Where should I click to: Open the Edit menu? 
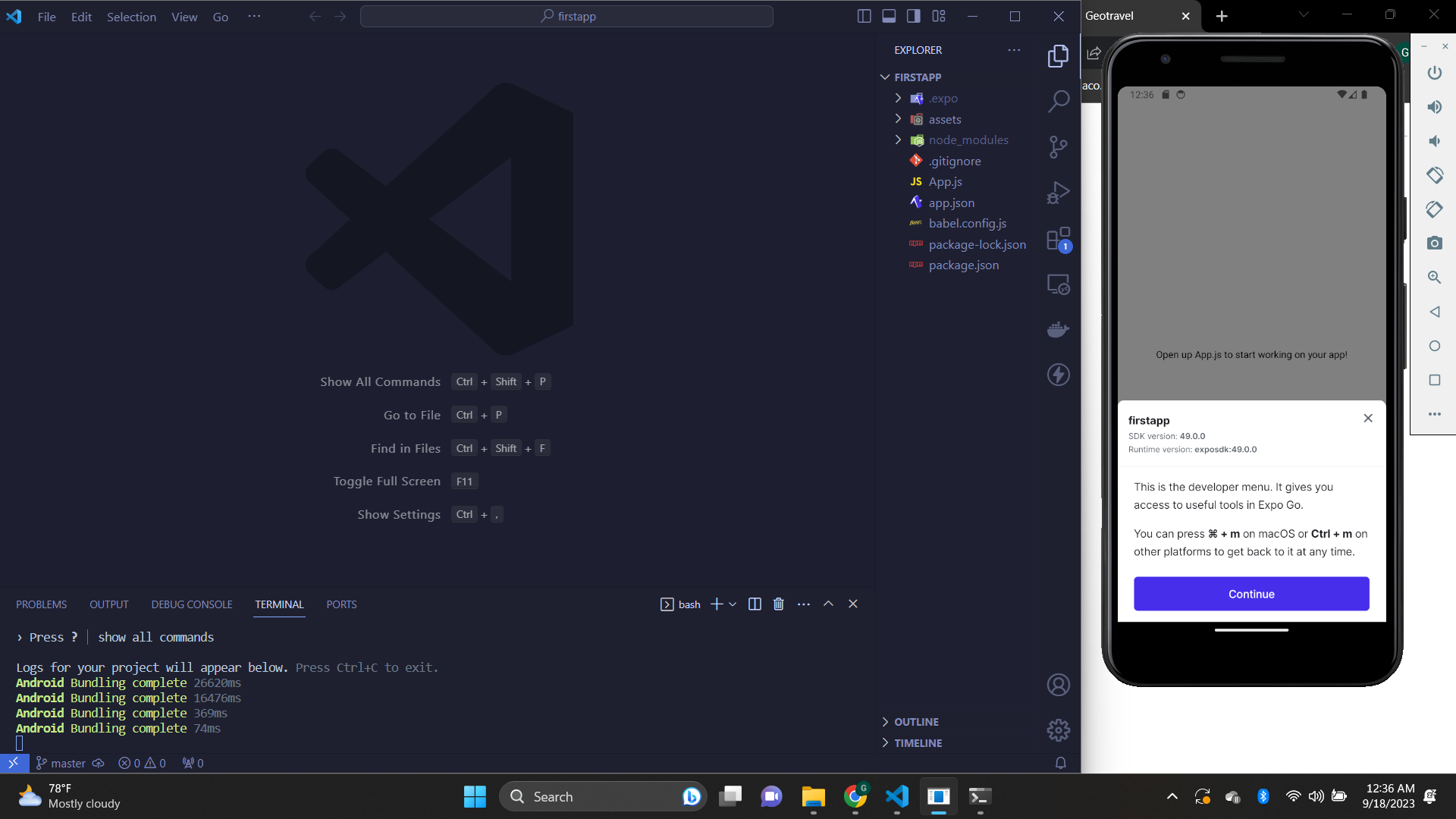point(81,17)
